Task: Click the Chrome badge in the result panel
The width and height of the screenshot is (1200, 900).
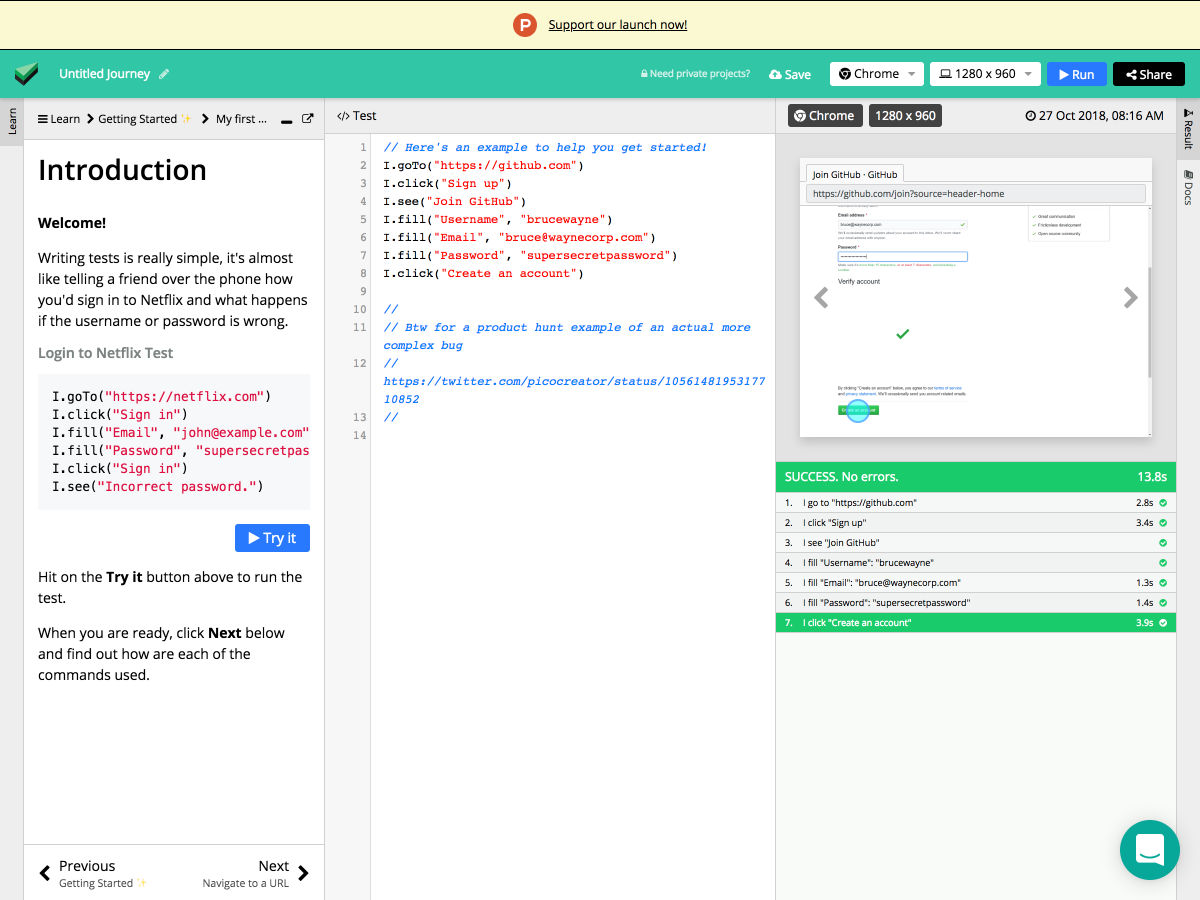Action: point(825,116)
